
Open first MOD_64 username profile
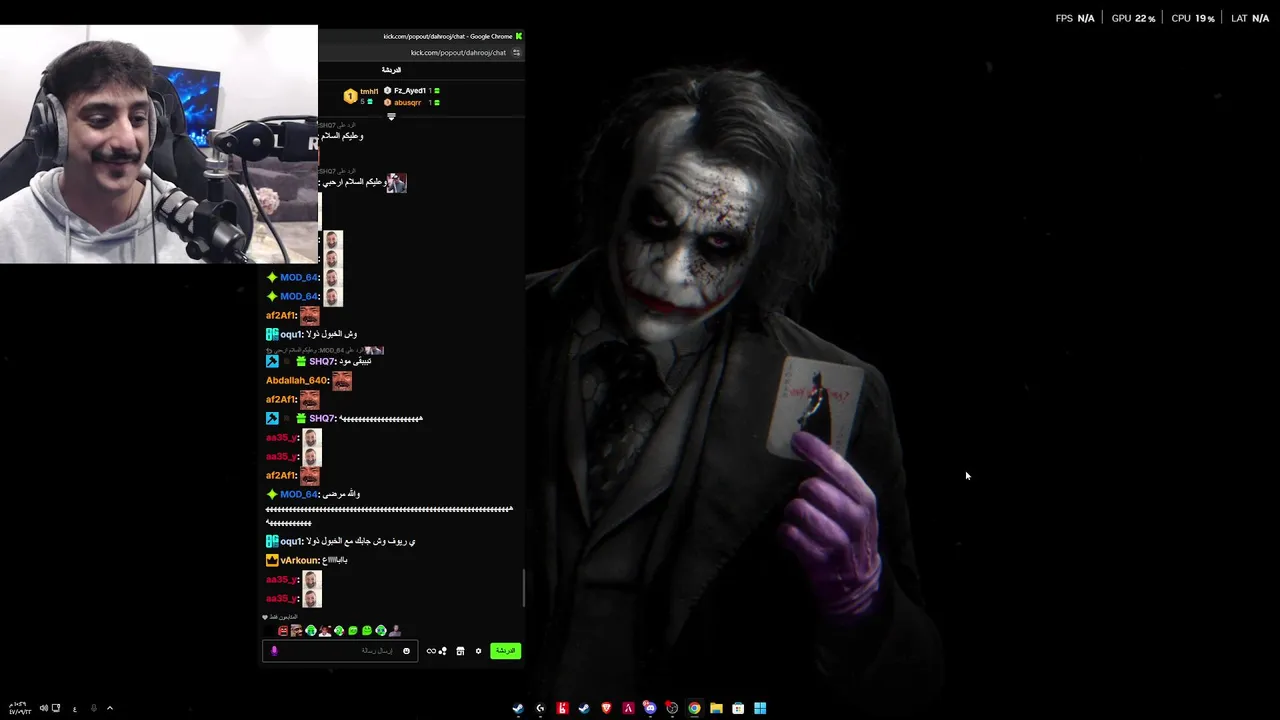299,277
